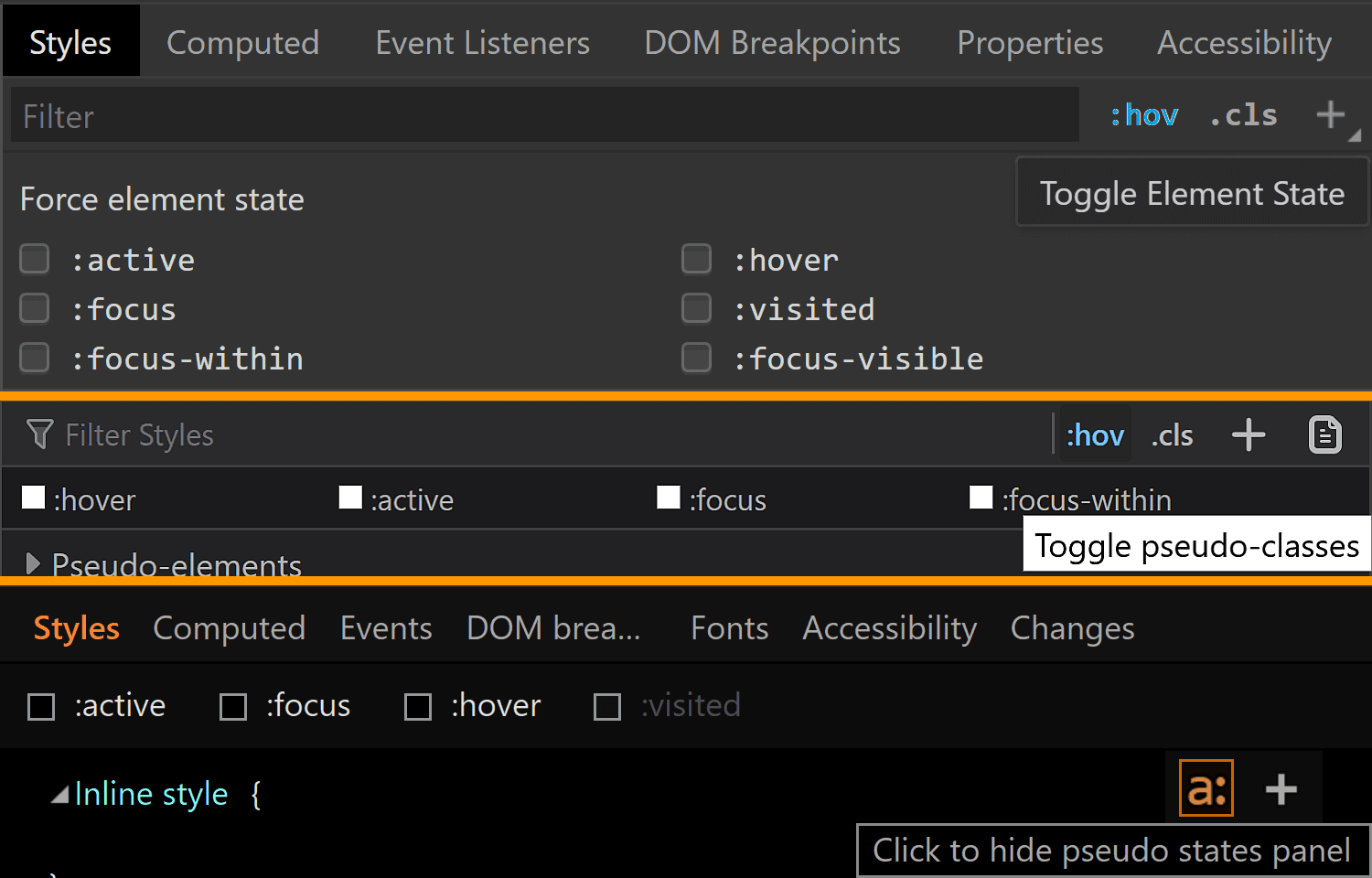Click the plus icon beside the a: button
This screenshot has height=878, width=1372.
[x=1281, y=789]
